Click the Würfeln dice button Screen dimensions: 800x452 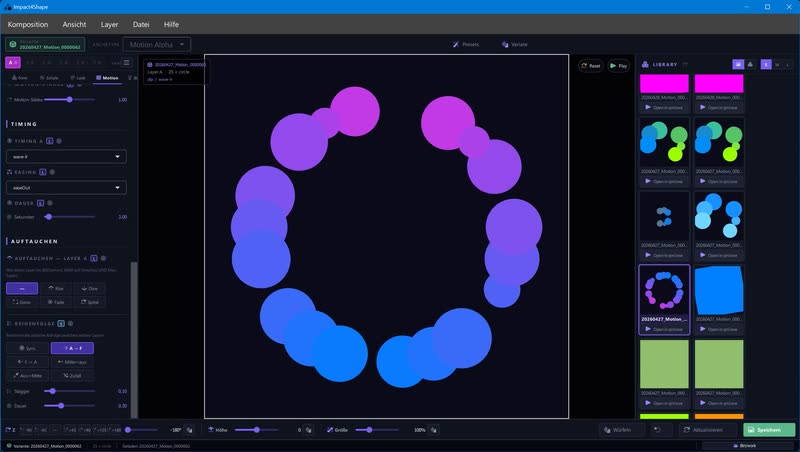[x=617, y=430]
